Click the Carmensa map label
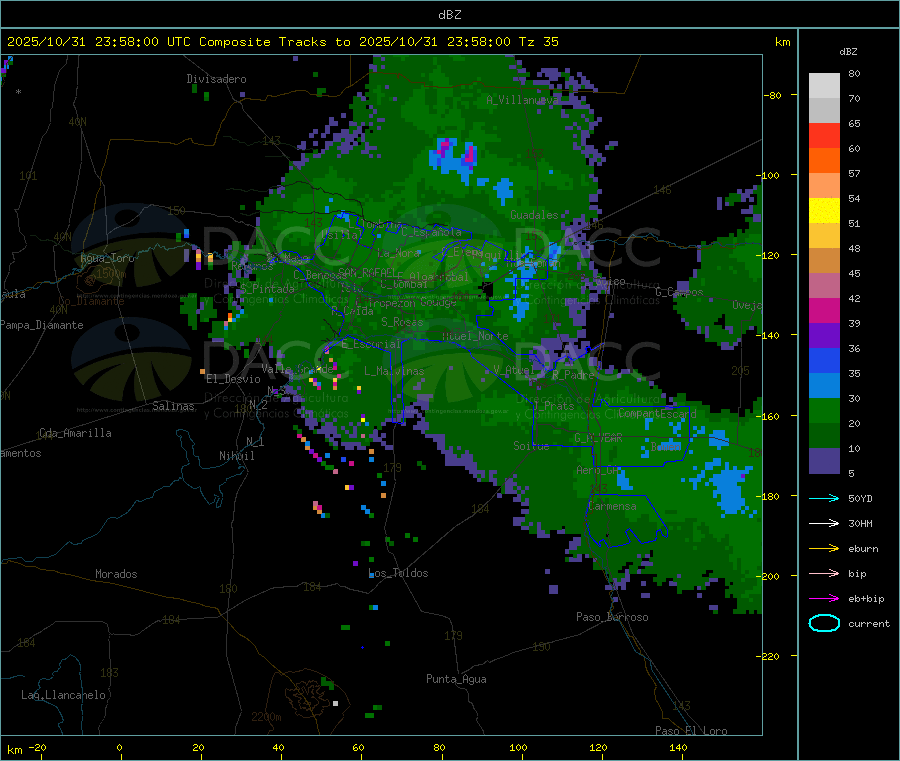Viewport: 900px width, 761px height. pos(612,506)
